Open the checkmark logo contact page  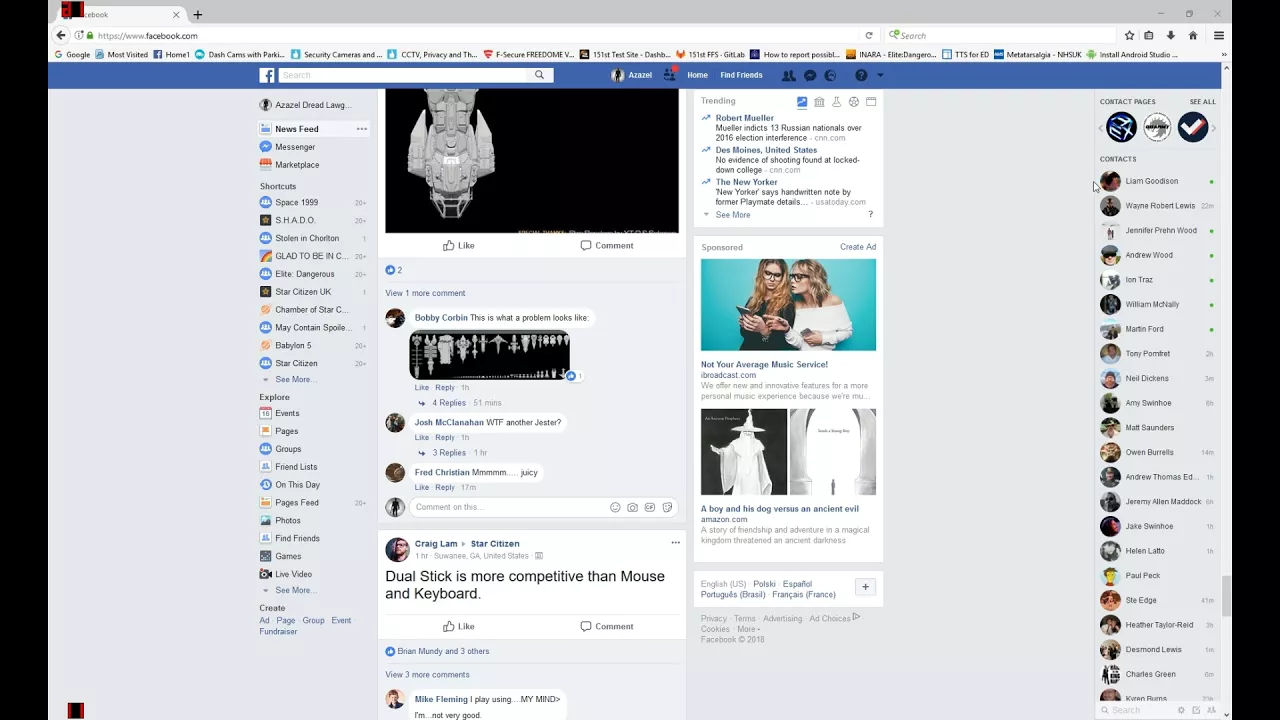coord(1192,127)
